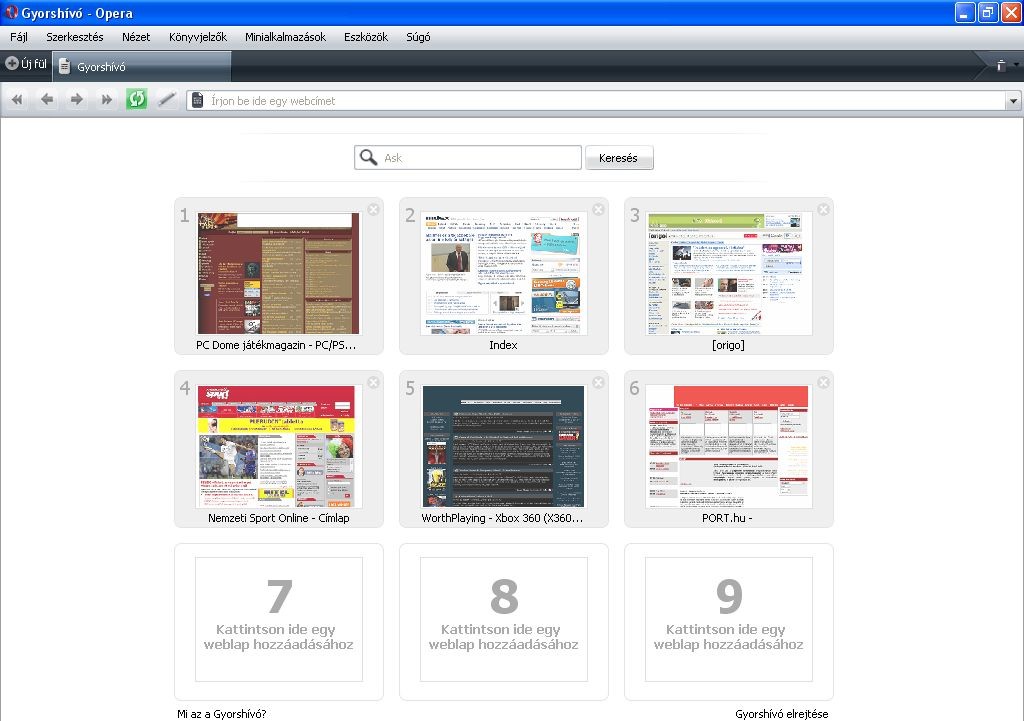Viewport: 1024px width, 721px height.
Task: Open the Súgó menu
Action: tap(418, 37)
